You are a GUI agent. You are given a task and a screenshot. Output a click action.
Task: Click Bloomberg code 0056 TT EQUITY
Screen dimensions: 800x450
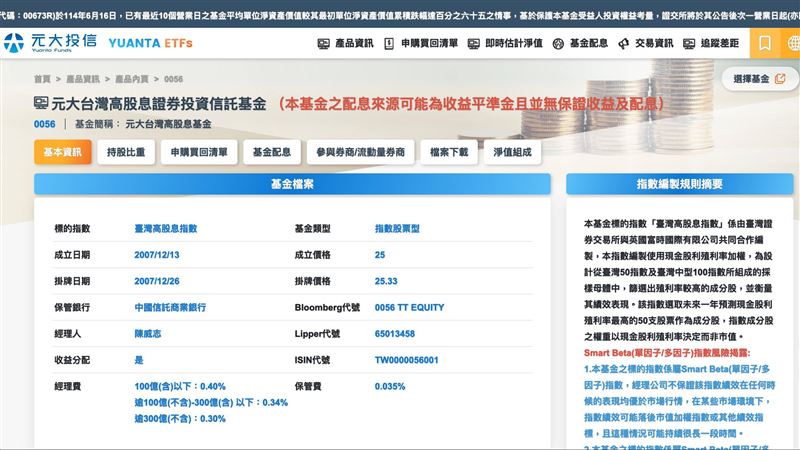409,307
